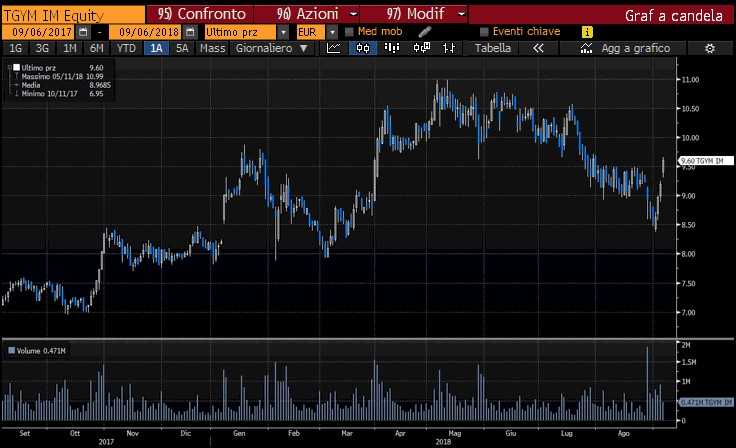Select the 1A time range
The image size is (736, 448).
(x=156, y=48)
